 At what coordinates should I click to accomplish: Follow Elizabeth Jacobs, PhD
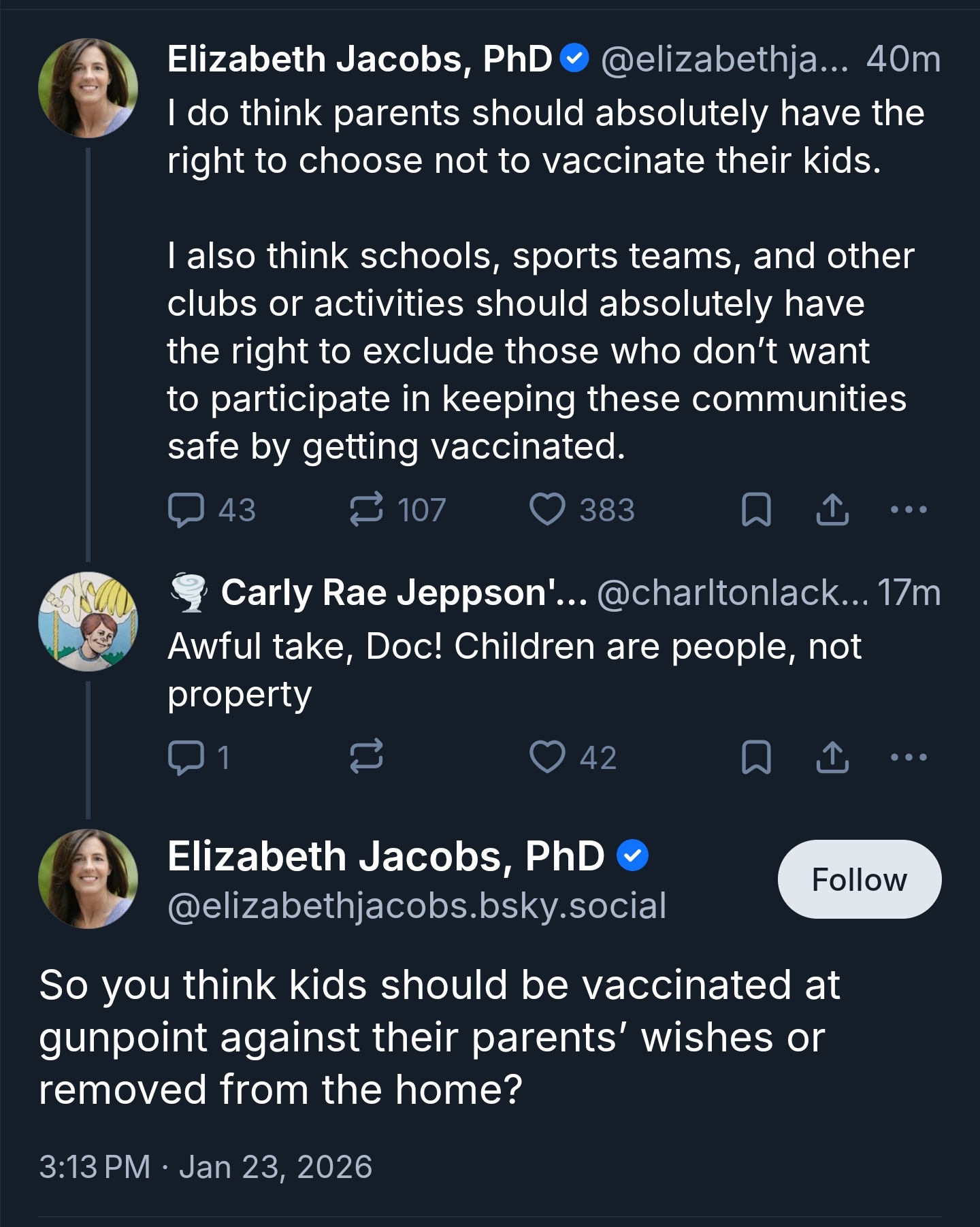coord(859,879)
